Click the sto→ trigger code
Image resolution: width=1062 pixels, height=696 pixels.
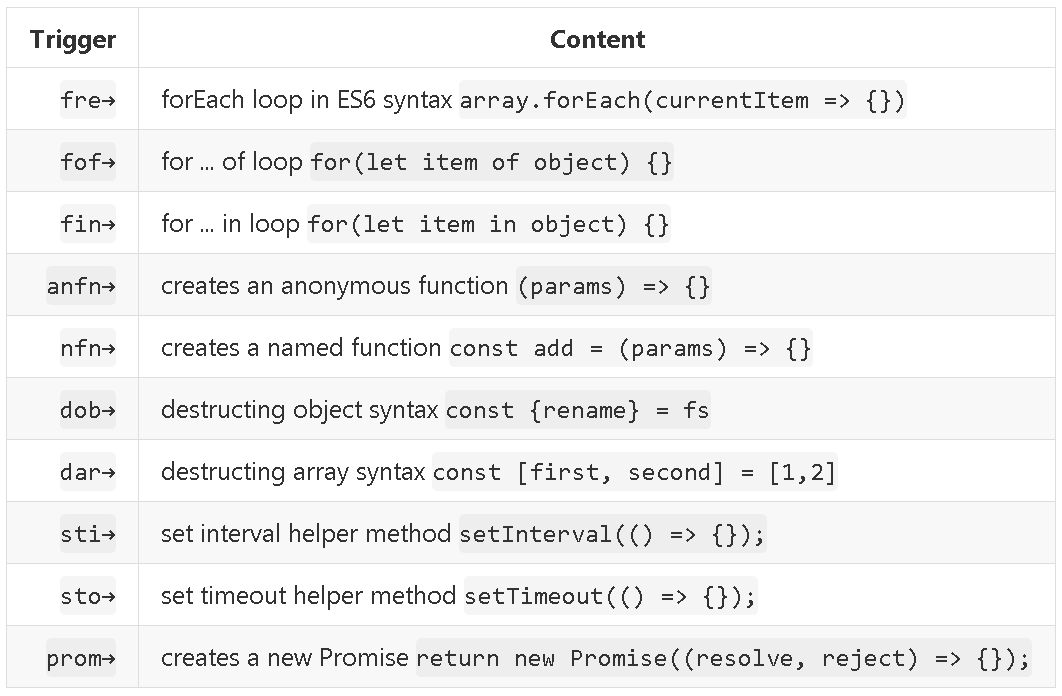pos(88,596)
